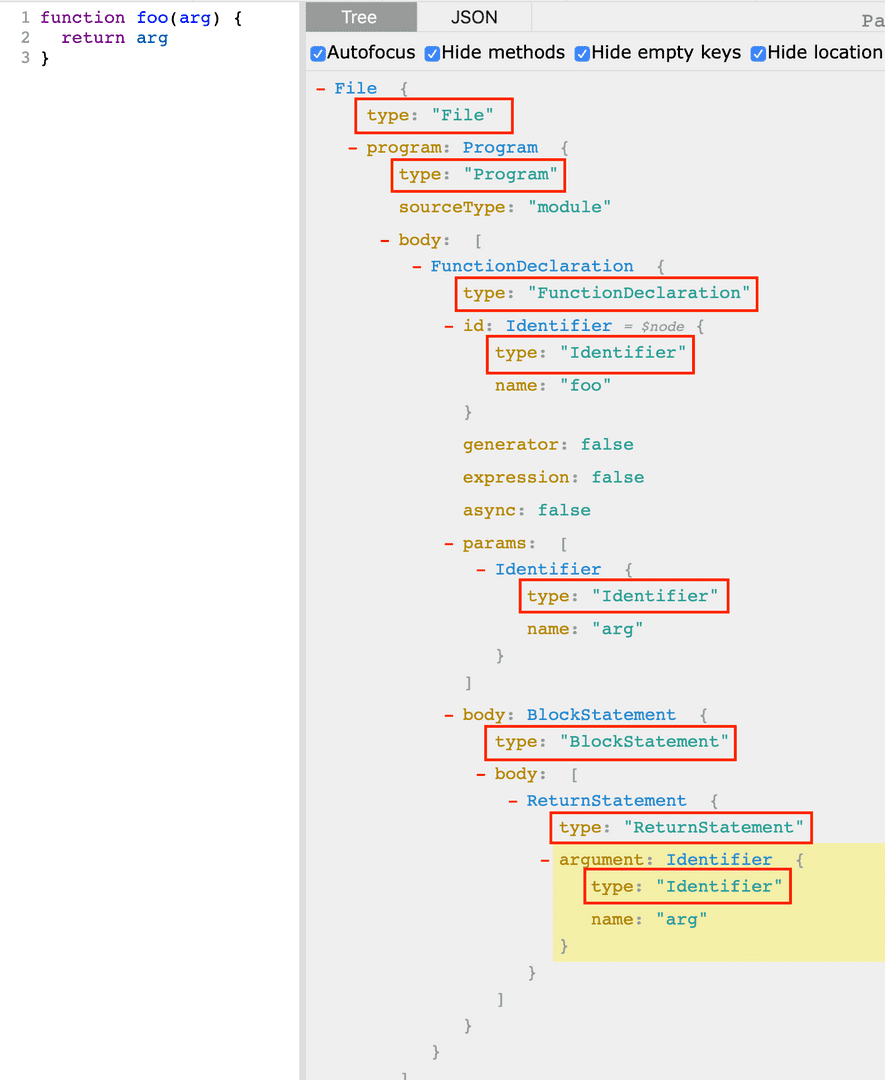Click the ReturnStatement node label
The height and width of the screenshot is (1080, 885).
tap(606, 800)
